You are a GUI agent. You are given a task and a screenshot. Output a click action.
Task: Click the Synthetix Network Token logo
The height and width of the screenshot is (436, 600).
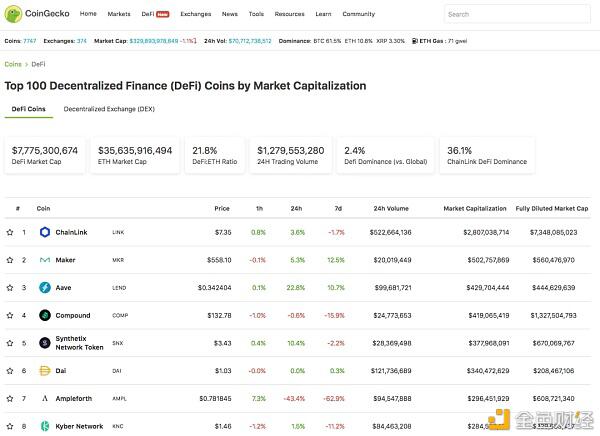45,343
